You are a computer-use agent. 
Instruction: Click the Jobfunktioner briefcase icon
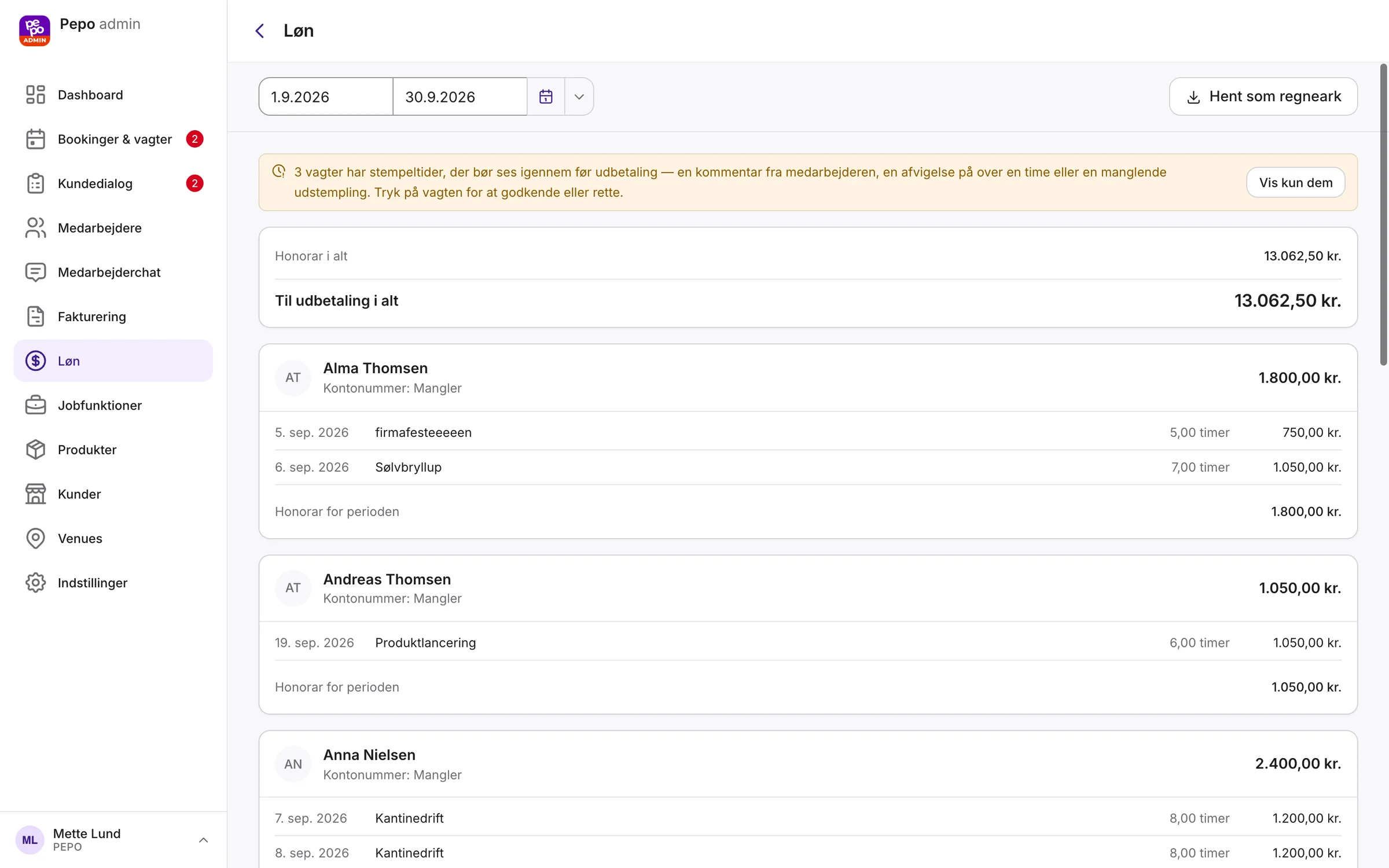point(35,405)
